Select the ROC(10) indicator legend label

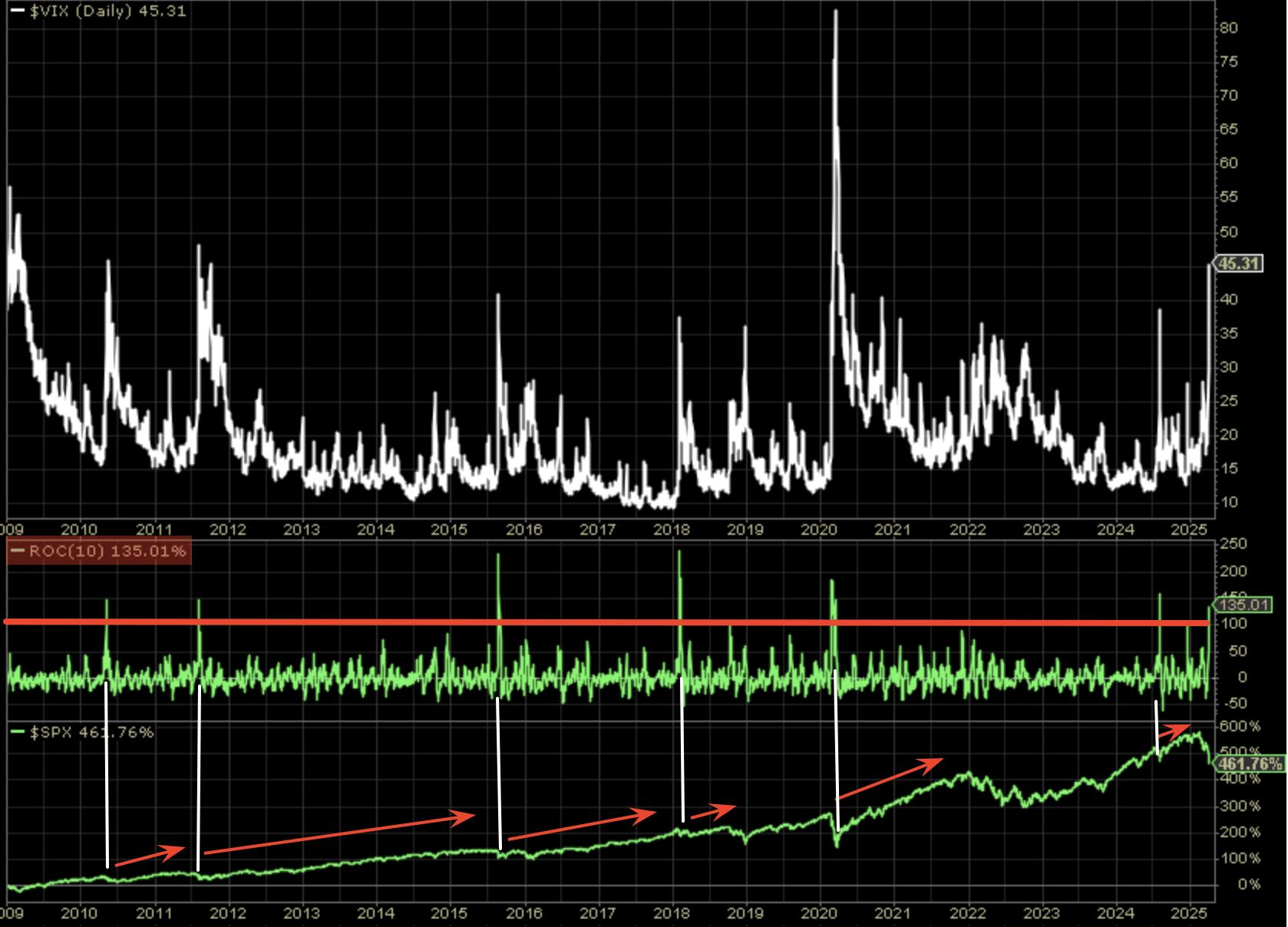pos(107,551)
